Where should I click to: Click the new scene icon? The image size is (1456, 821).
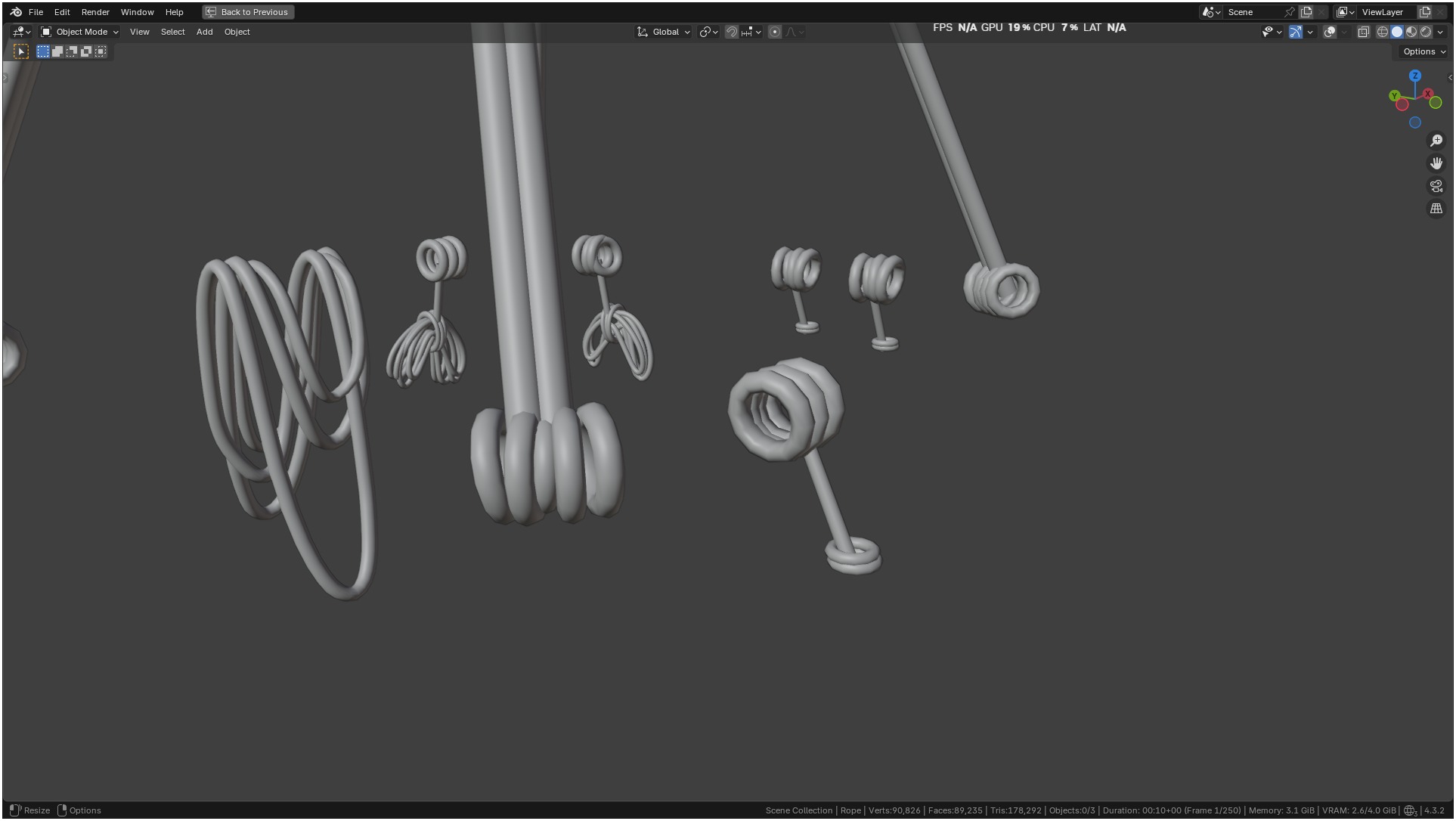1306,12
